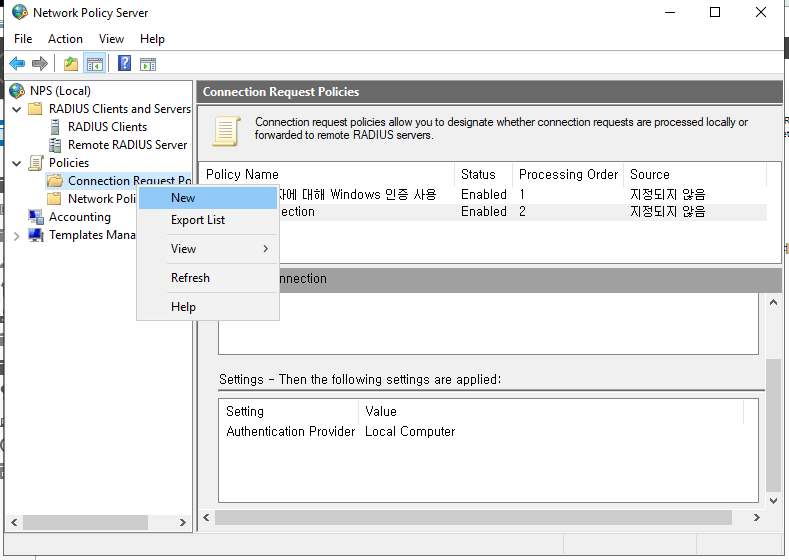This screenshot has height=560, width=789.
Task: Click Setting column header in settings list
Action: tap(289, 411)
